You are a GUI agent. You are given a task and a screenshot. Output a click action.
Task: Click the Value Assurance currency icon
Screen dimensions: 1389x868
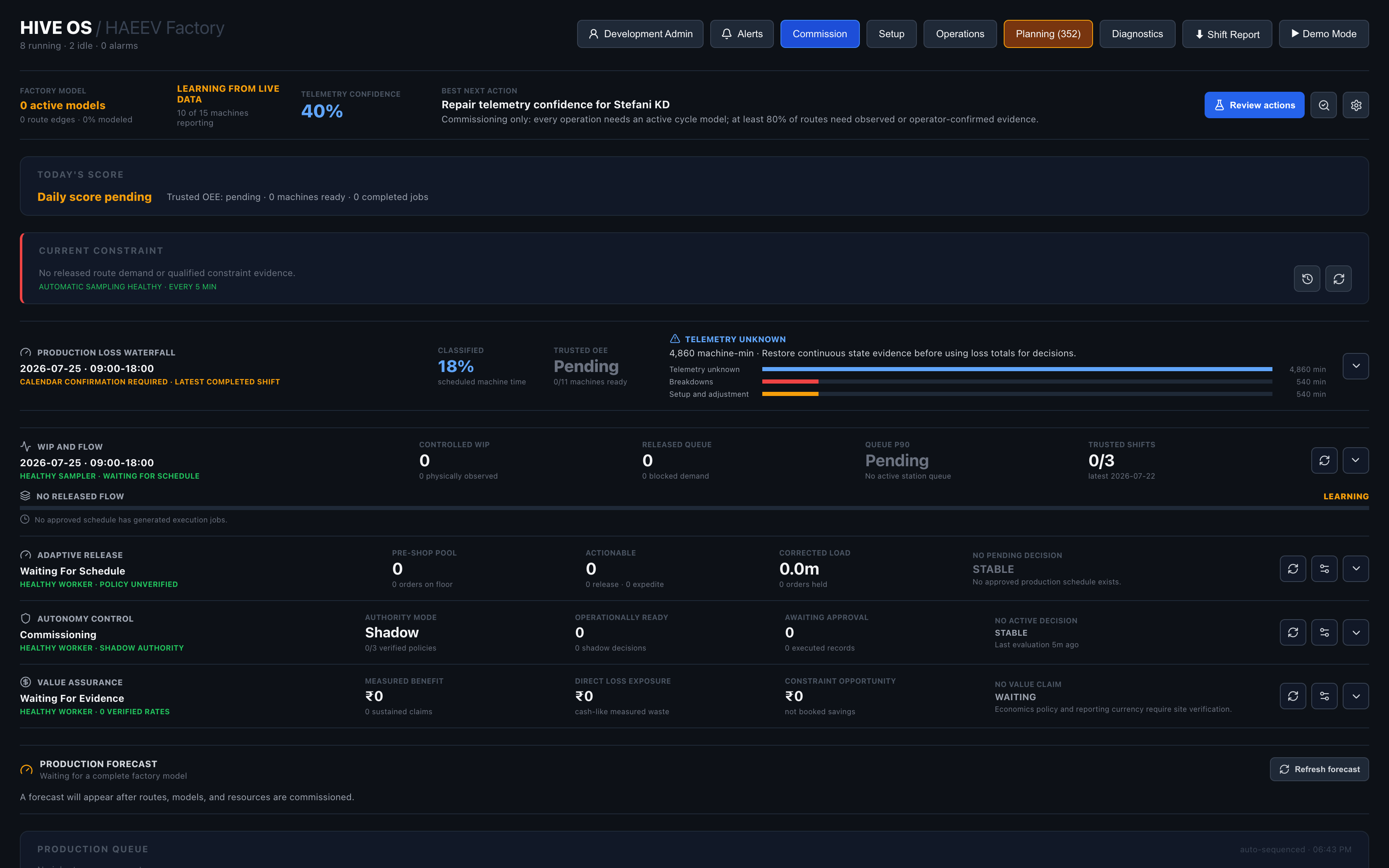[x=25, y=682]
